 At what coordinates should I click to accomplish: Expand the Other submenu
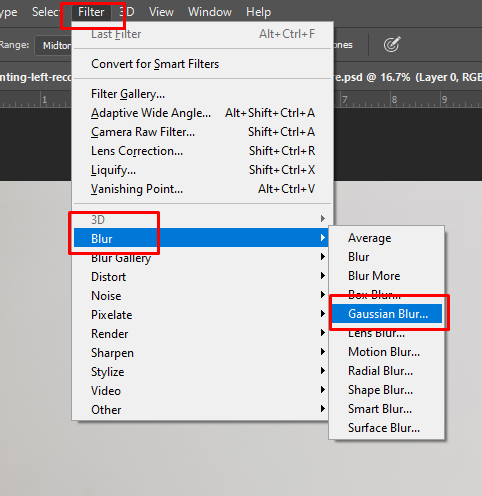201,410
